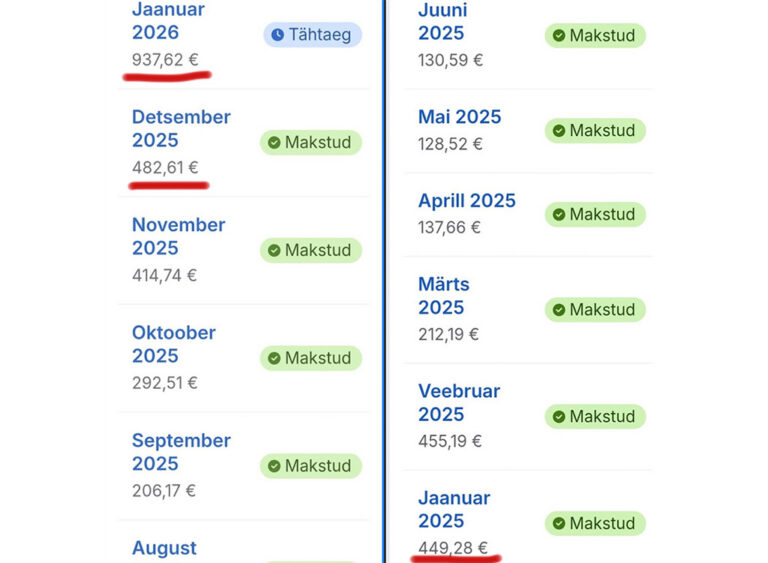Click the checkmark icon in the September 2025 row

273,466
